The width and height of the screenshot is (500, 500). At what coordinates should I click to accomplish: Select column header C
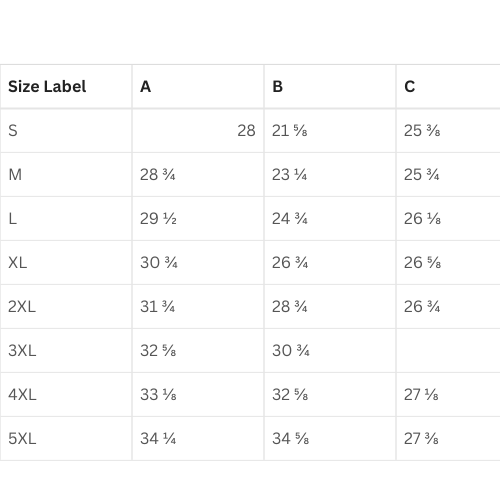[409, 87]
